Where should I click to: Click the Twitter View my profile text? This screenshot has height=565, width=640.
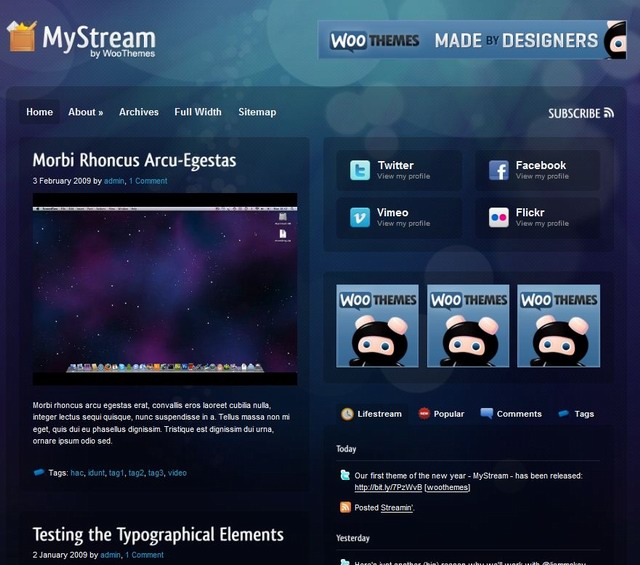pos(404,176)
